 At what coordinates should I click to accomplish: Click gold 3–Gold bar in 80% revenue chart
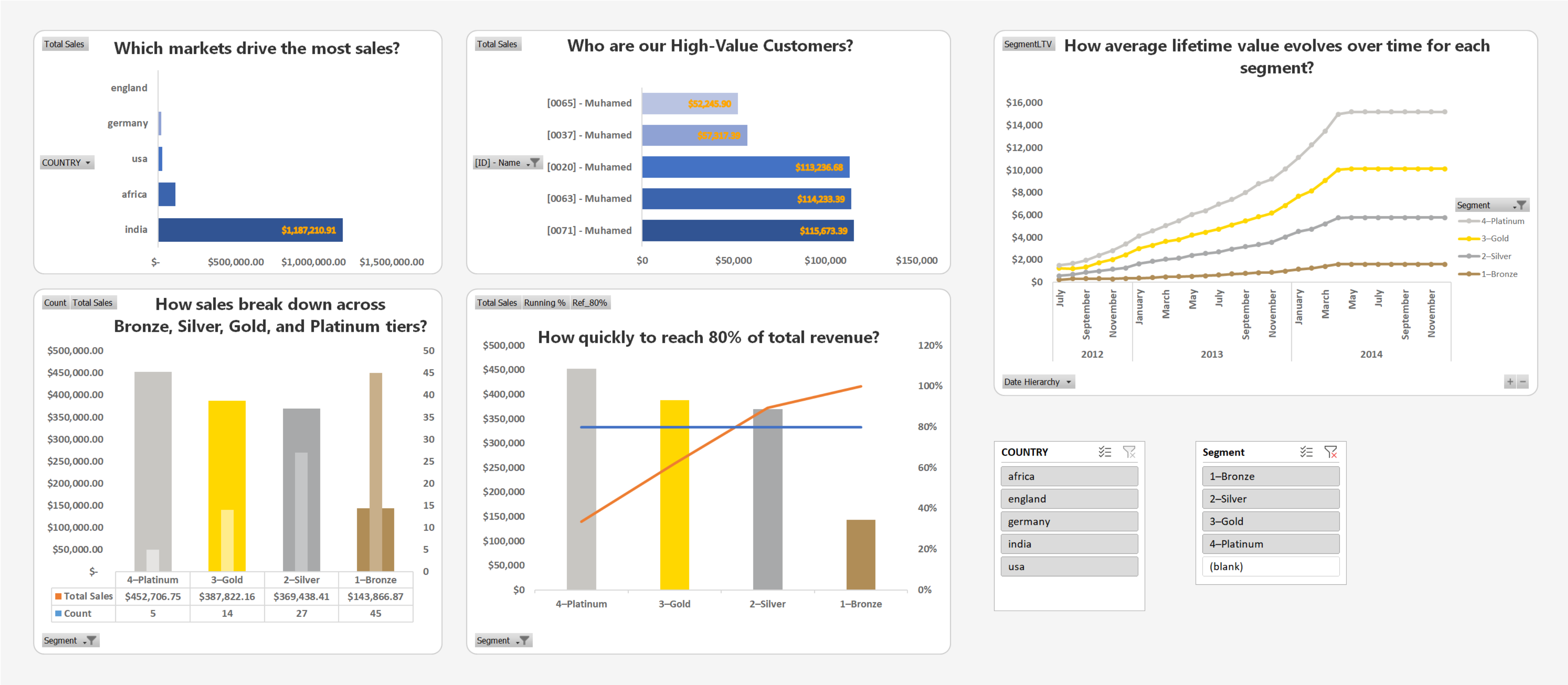pos(675,494)
